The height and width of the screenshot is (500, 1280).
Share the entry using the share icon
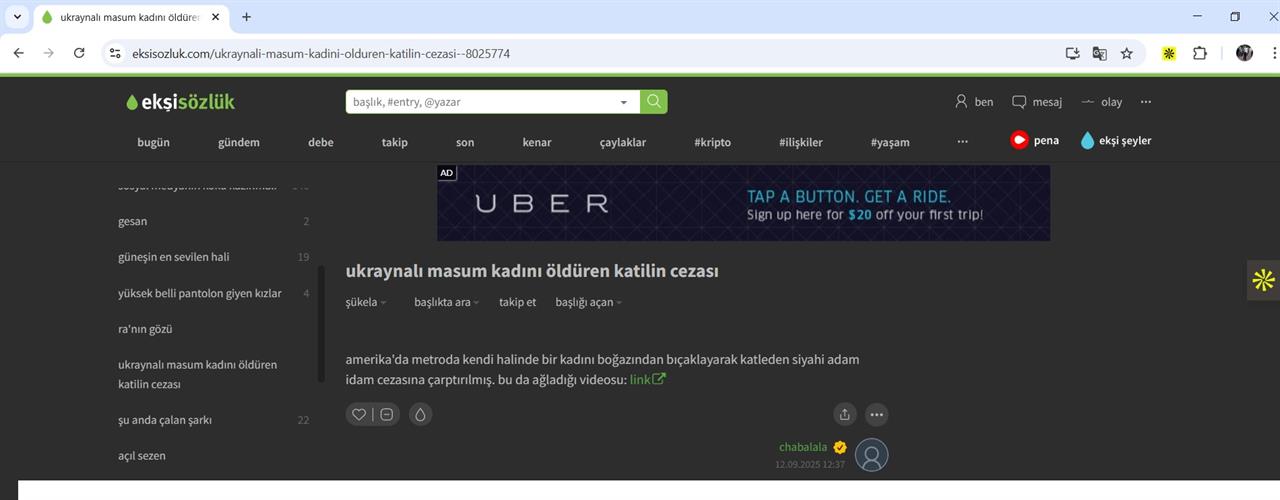pyautogui.click(x=845, y=414)
